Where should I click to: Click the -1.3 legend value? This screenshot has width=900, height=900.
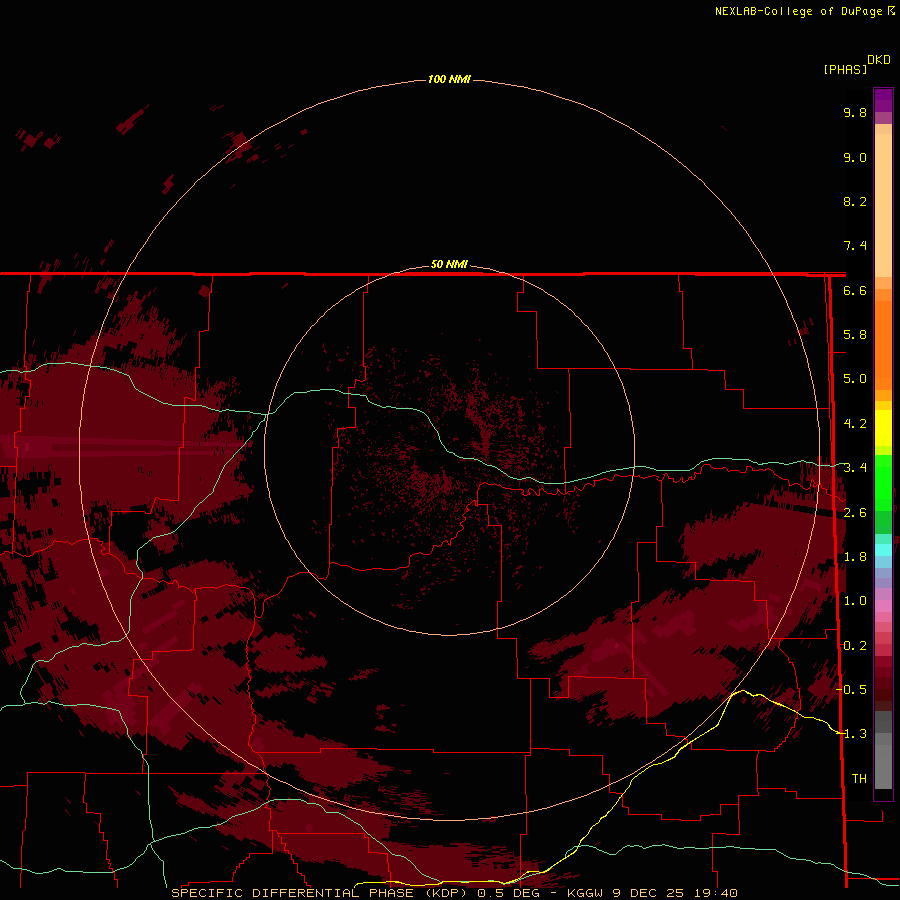tap(852, 734)
